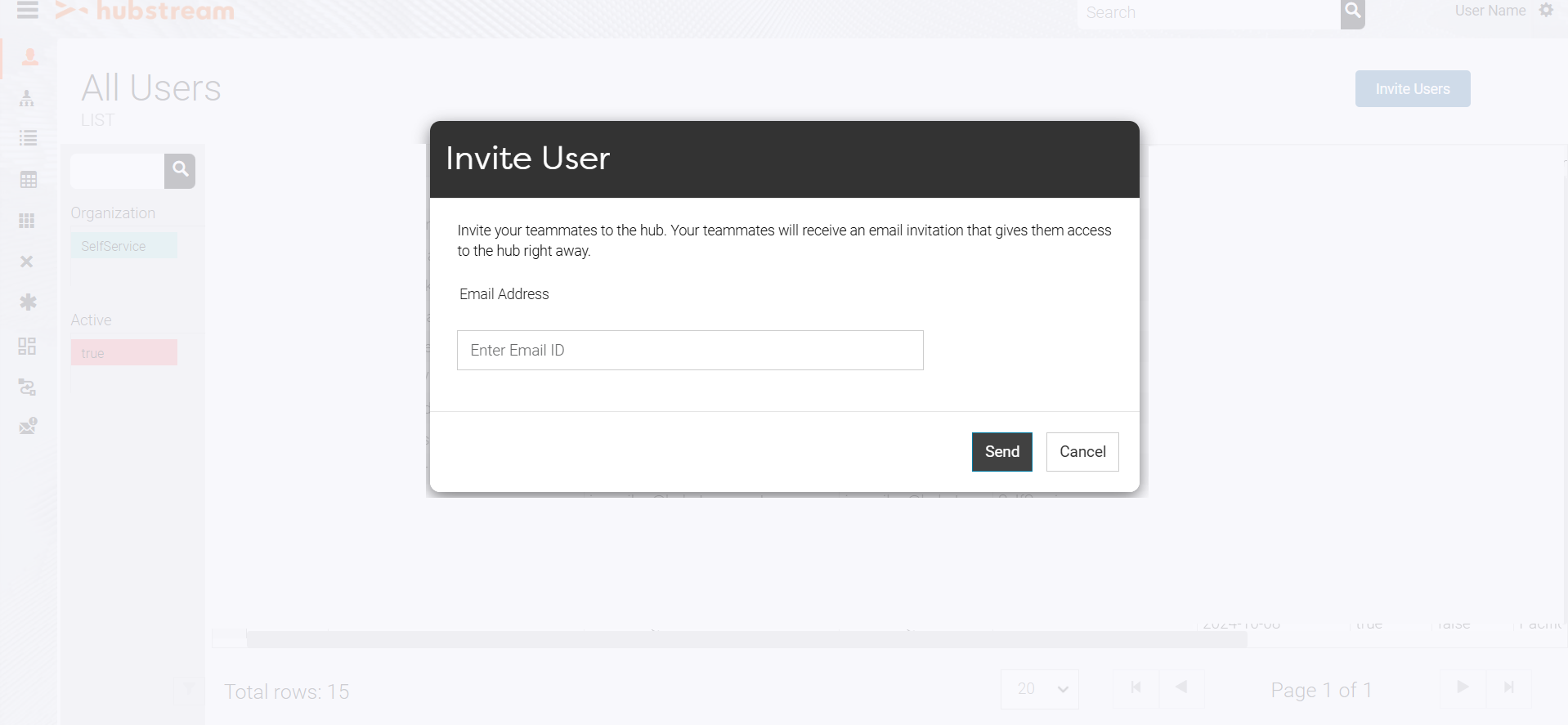Click the Enter Email ID input field

689,350
